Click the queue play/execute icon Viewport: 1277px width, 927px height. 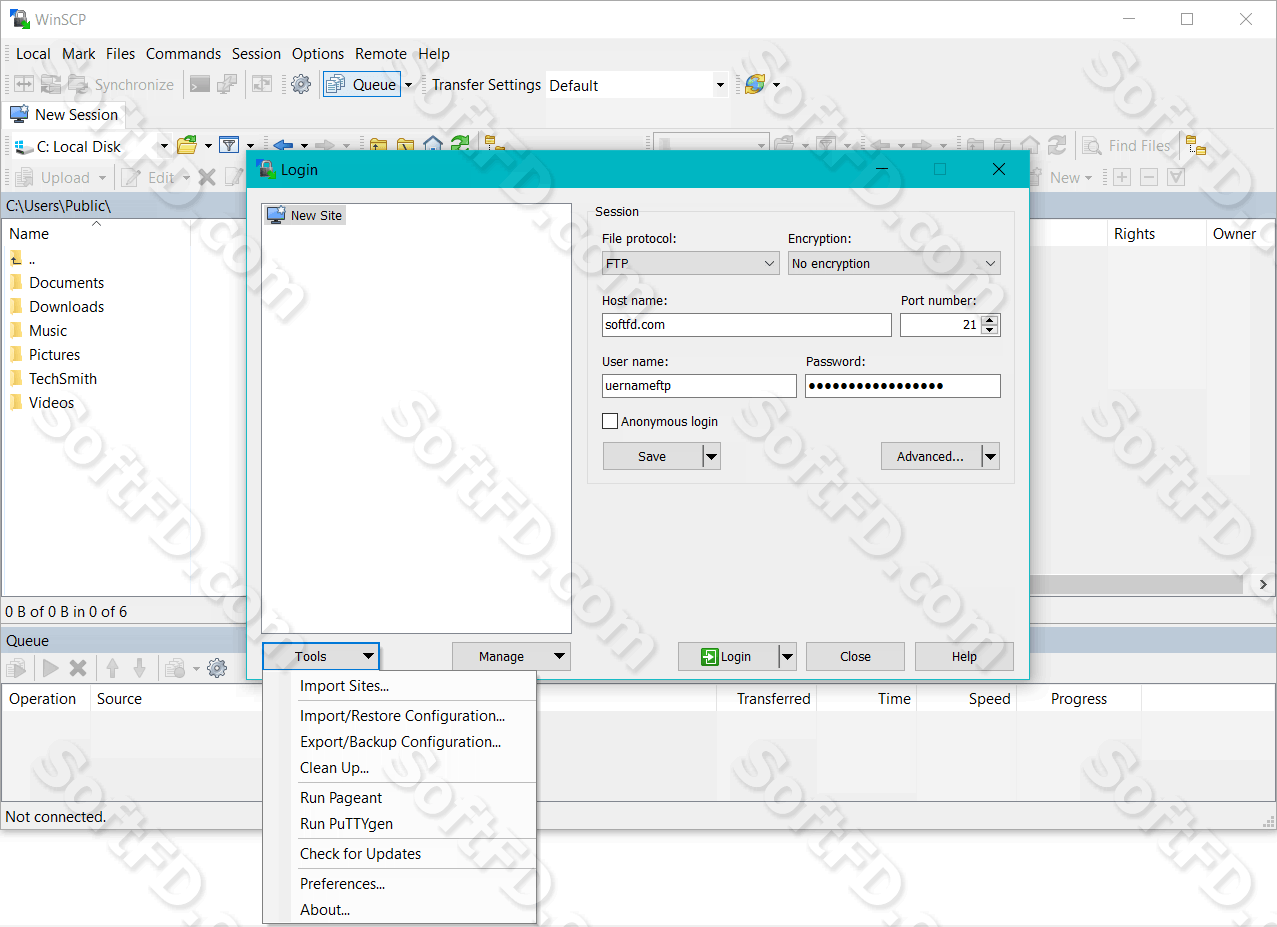pos(51,668)
